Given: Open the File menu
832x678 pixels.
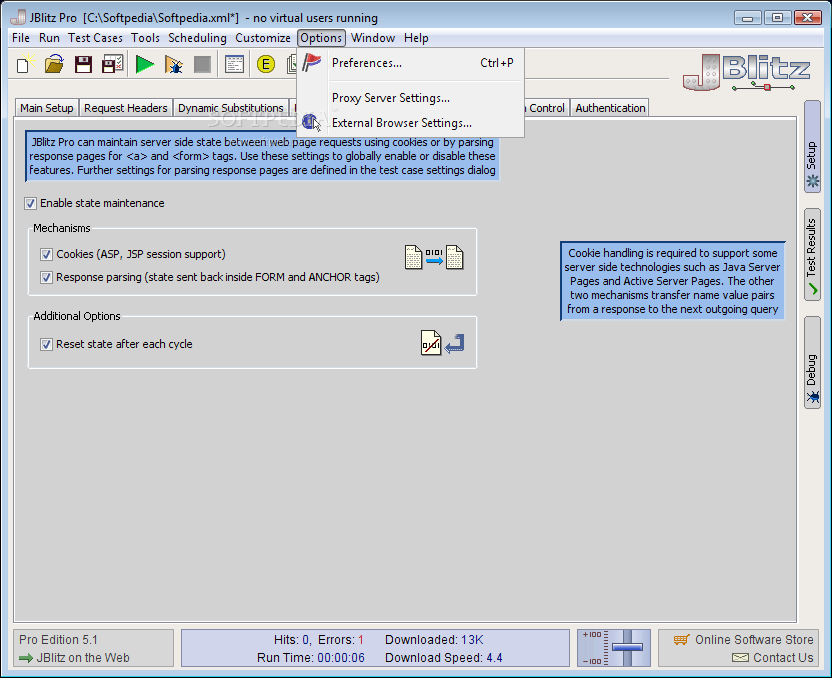Looking at the screenshot, I should click(21, 38).
